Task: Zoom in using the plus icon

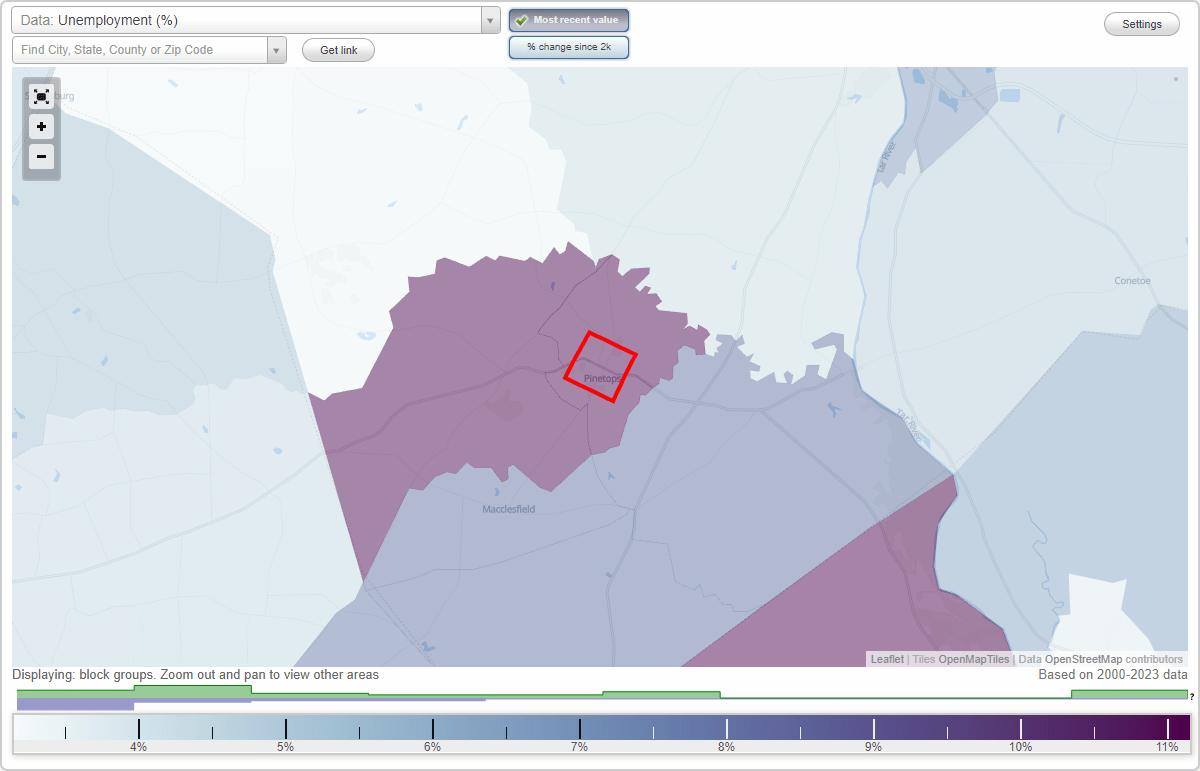Action: tap(41, 127)
